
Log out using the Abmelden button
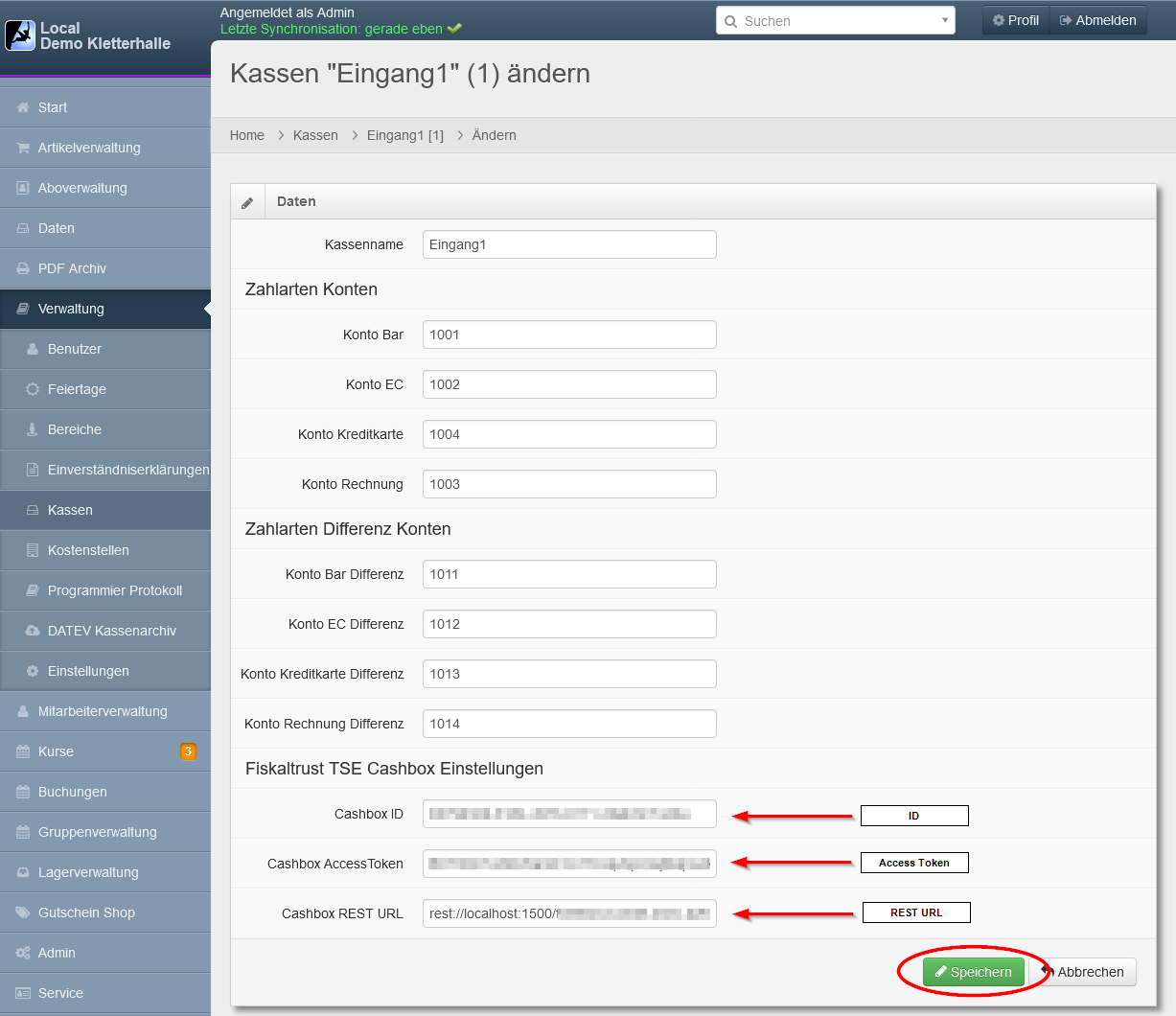pos(1097,20)
